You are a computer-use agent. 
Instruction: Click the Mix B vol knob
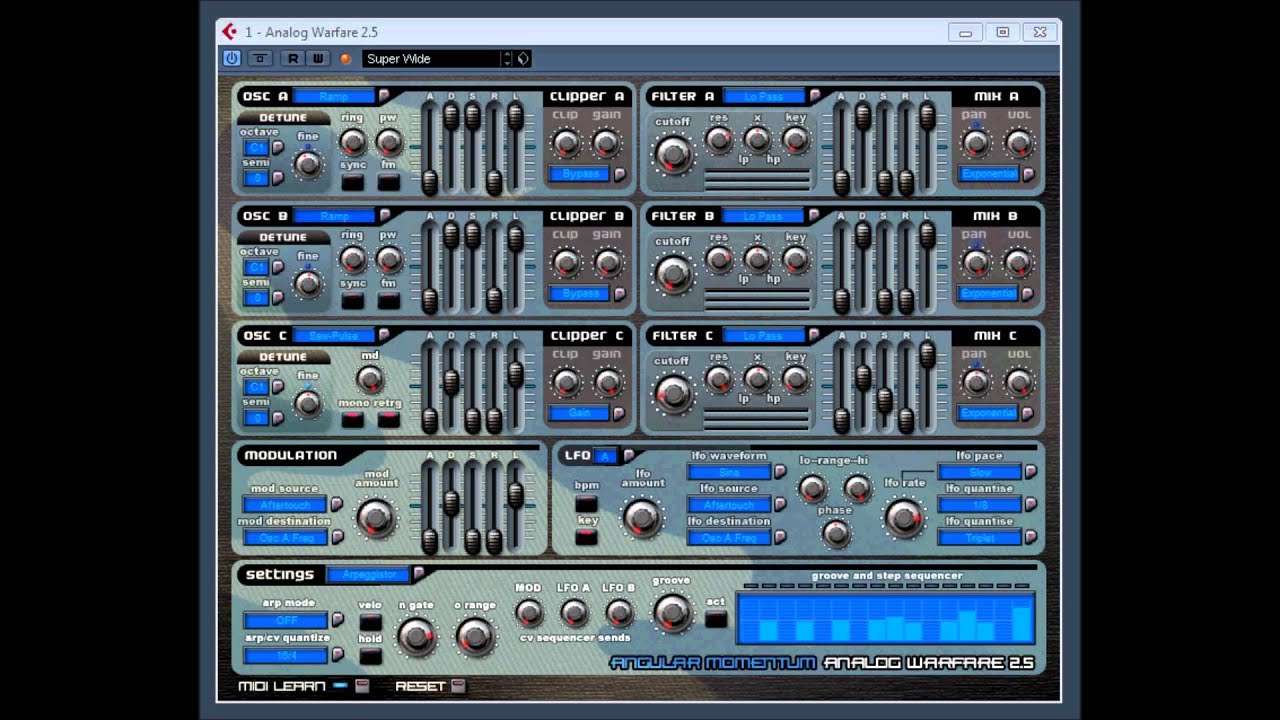1018,263
